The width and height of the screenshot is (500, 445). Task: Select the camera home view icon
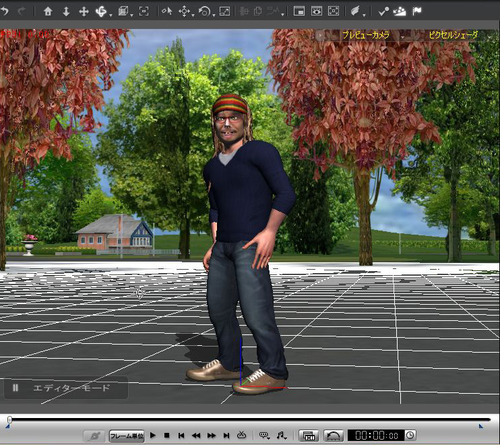(48, 12)
